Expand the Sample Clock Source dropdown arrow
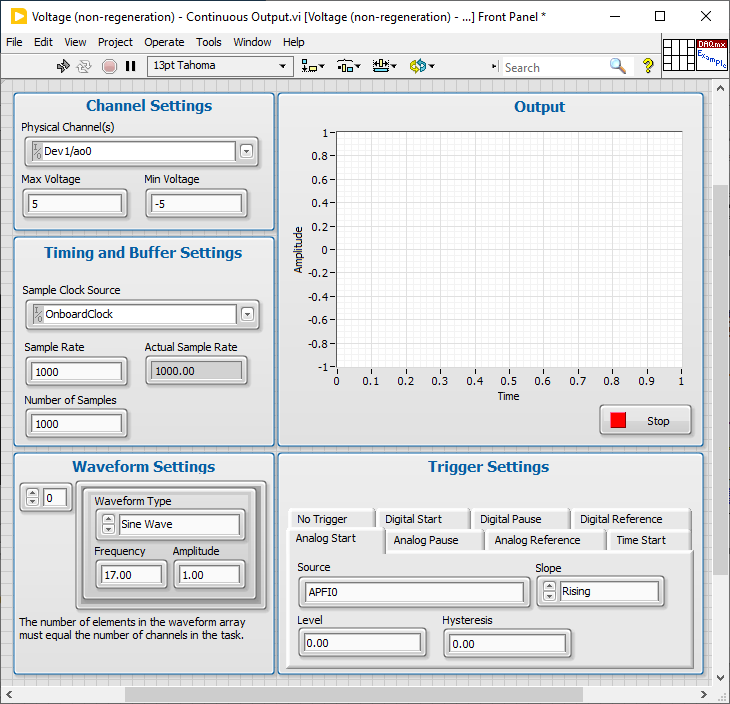The height and width of the screenshot is (704, 730). coord(248,314)
